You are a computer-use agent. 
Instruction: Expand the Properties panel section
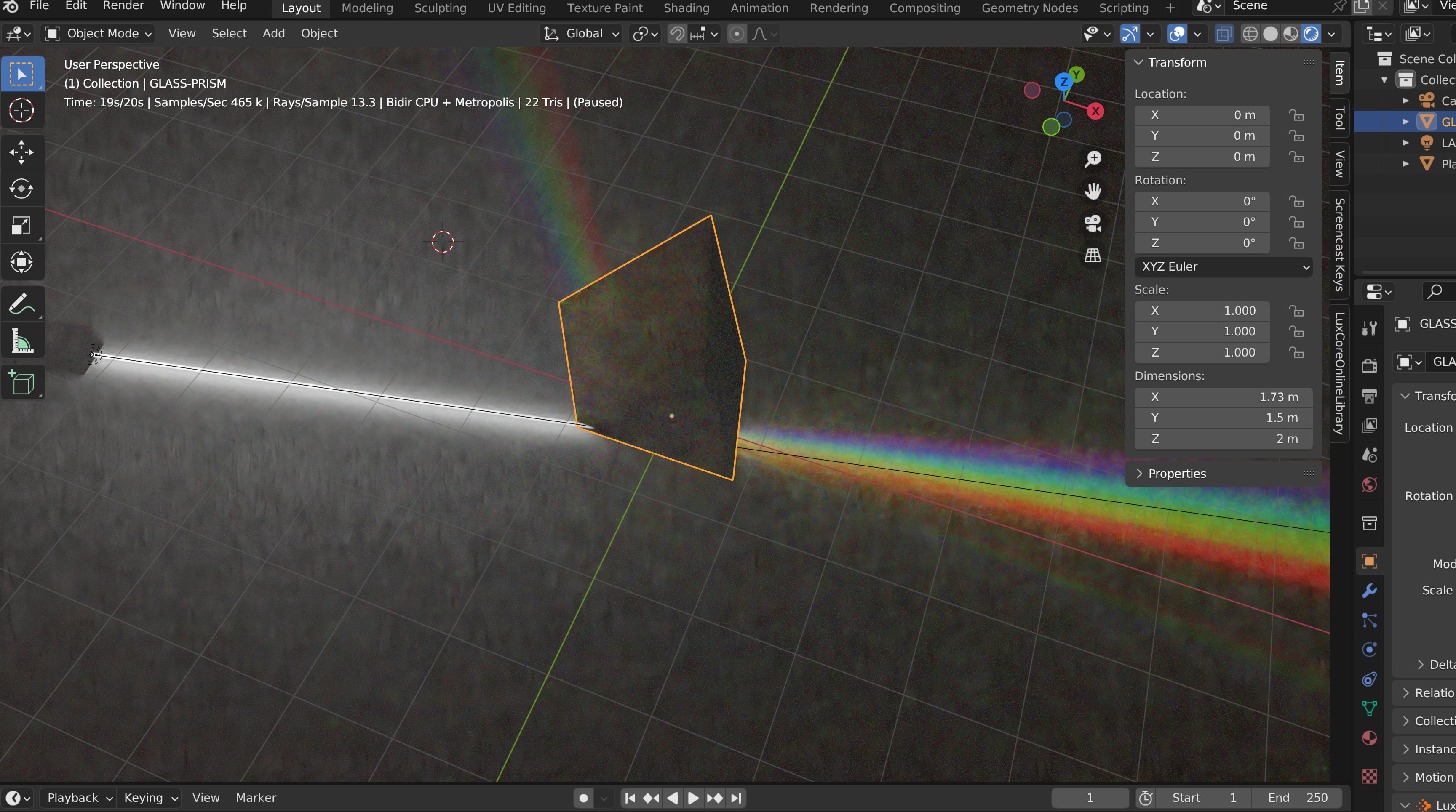click(x=1176, y=474)
